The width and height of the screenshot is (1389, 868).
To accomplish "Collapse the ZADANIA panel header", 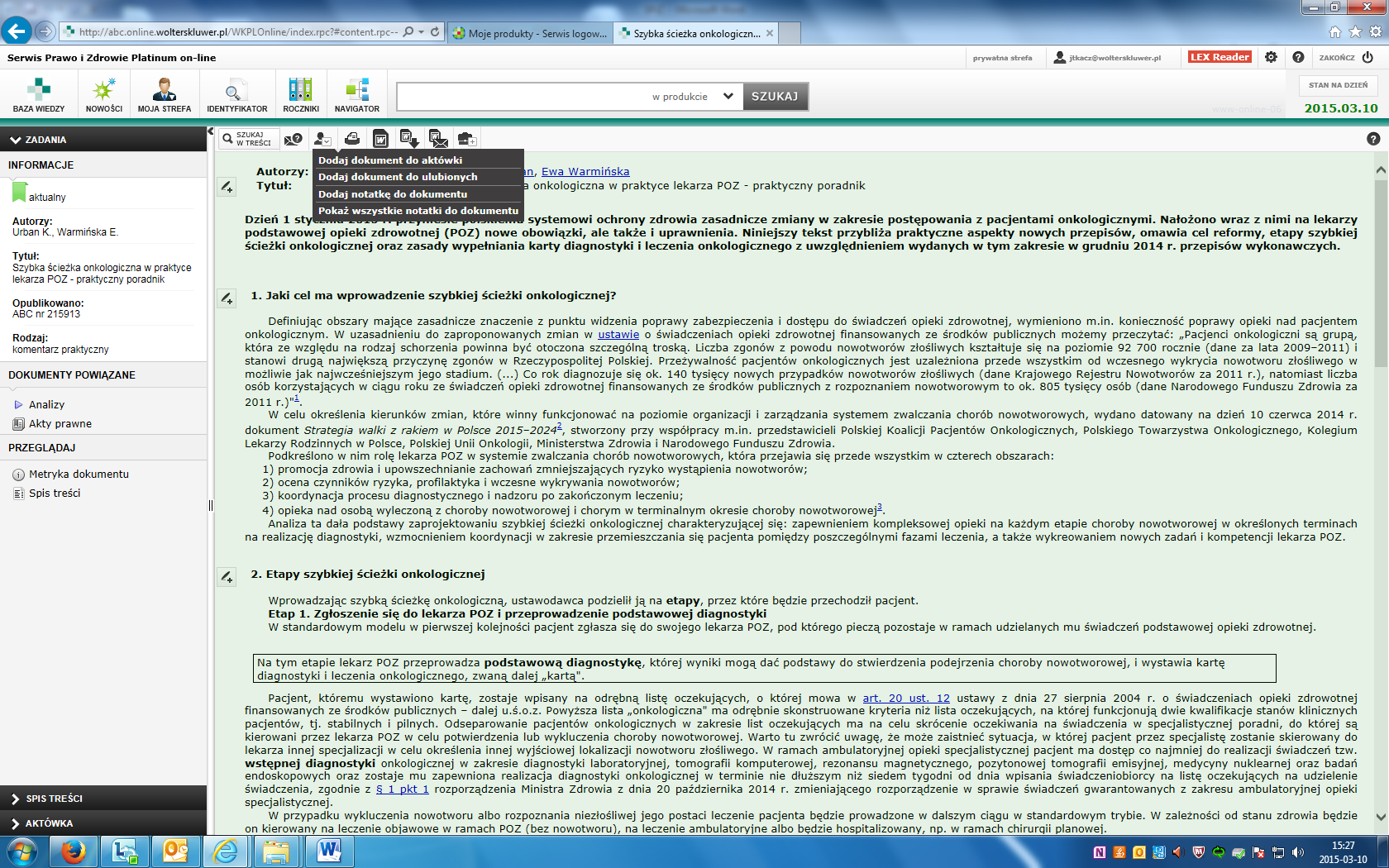I will (103, 139).
